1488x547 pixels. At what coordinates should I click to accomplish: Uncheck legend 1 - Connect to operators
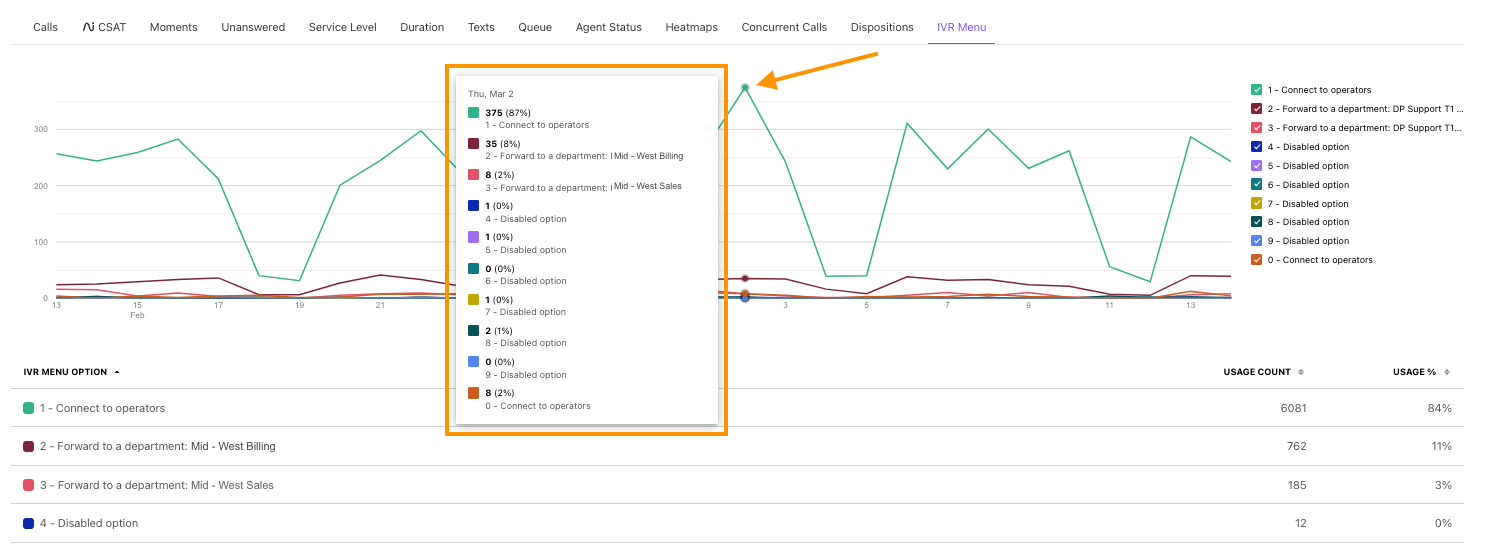(1257, 90)
